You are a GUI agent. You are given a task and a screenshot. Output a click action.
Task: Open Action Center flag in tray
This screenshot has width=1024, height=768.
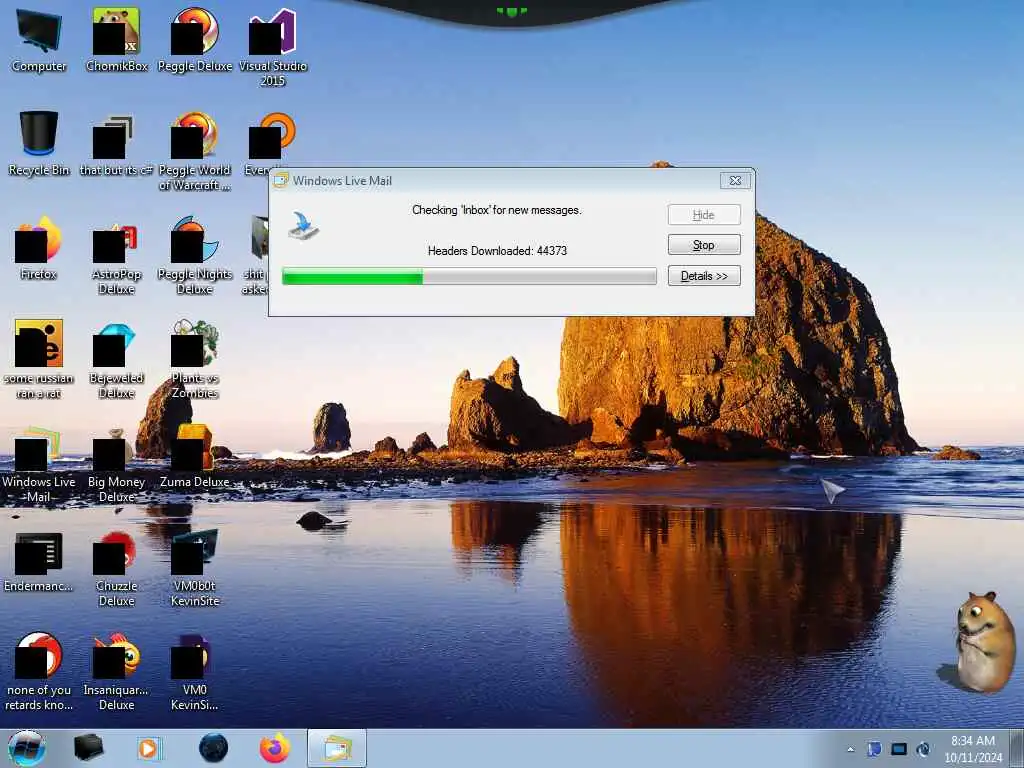[x=874, y=749]
